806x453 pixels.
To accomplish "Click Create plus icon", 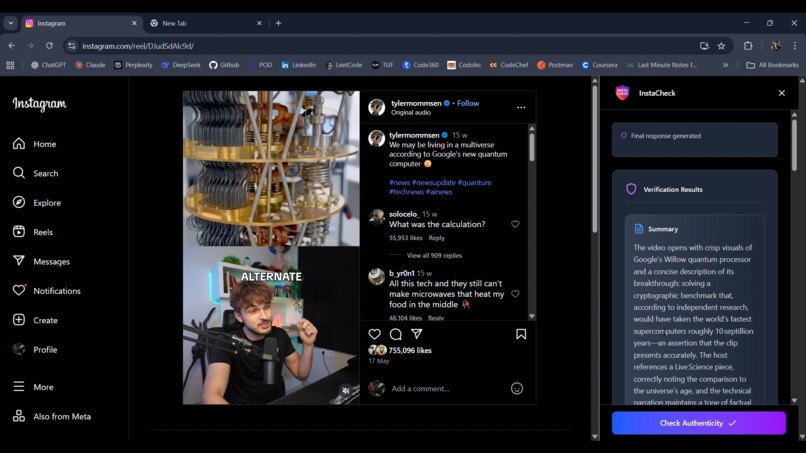I will coord(19,320).
